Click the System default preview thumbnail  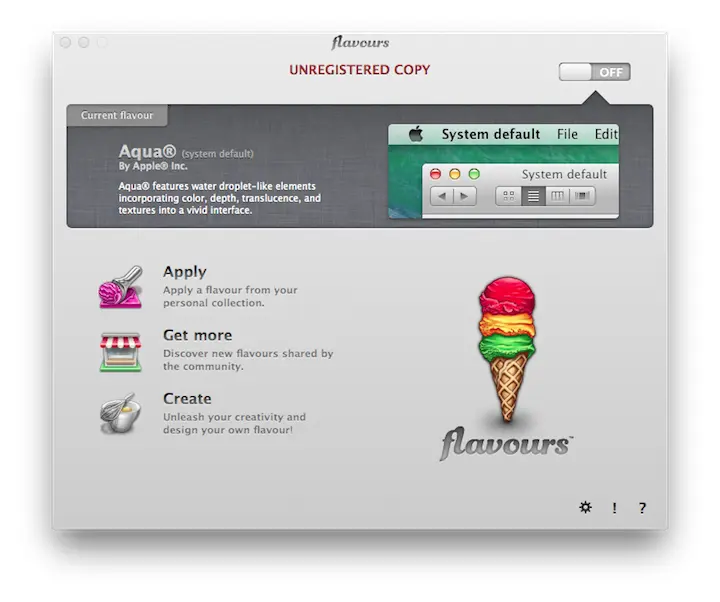click(x=503, y=171)
